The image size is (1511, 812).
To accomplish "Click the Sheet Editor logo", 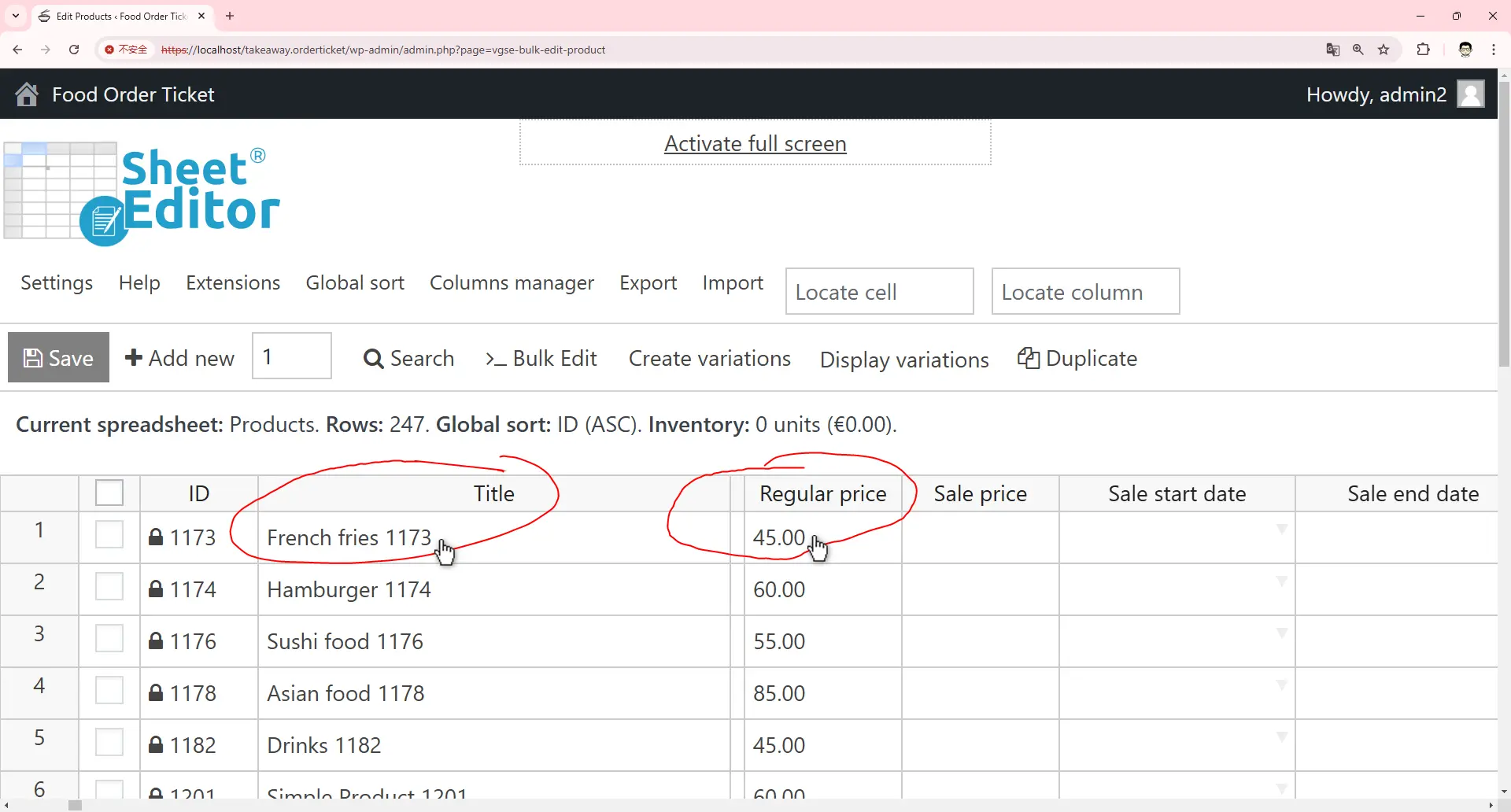I will tap(142, 194).
